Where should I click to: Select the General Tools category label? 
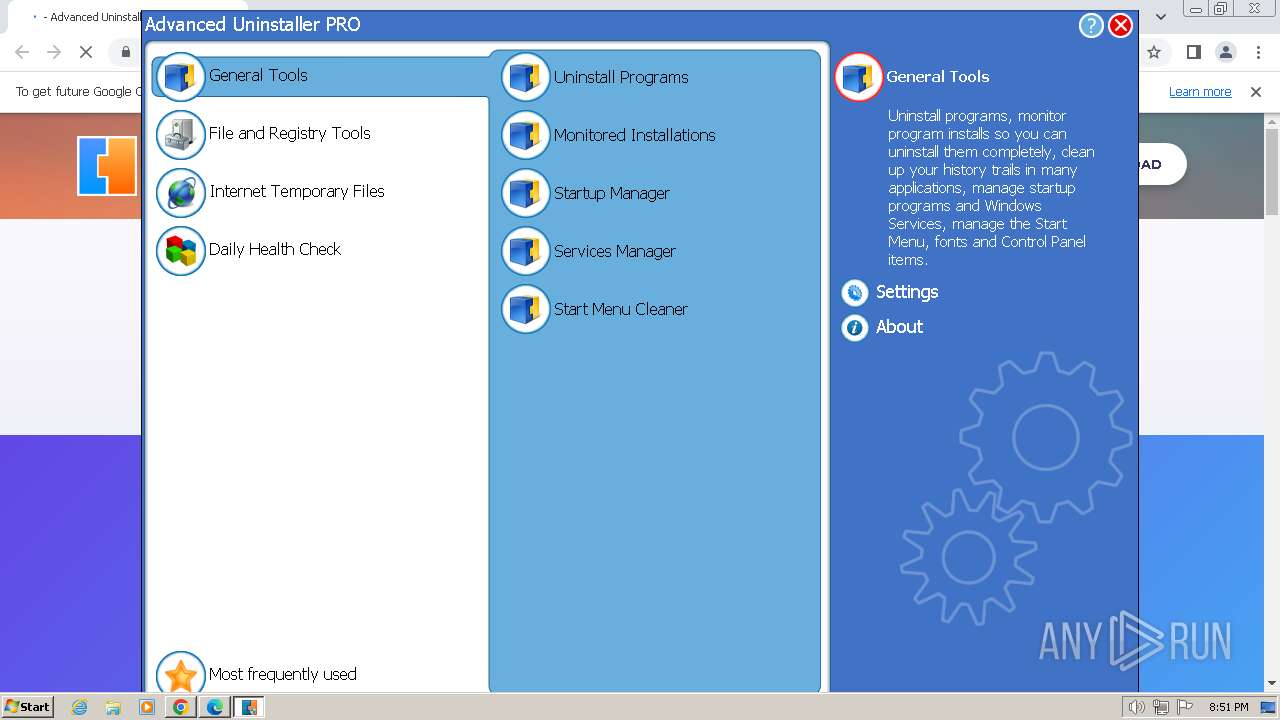(x=258, y=75)
